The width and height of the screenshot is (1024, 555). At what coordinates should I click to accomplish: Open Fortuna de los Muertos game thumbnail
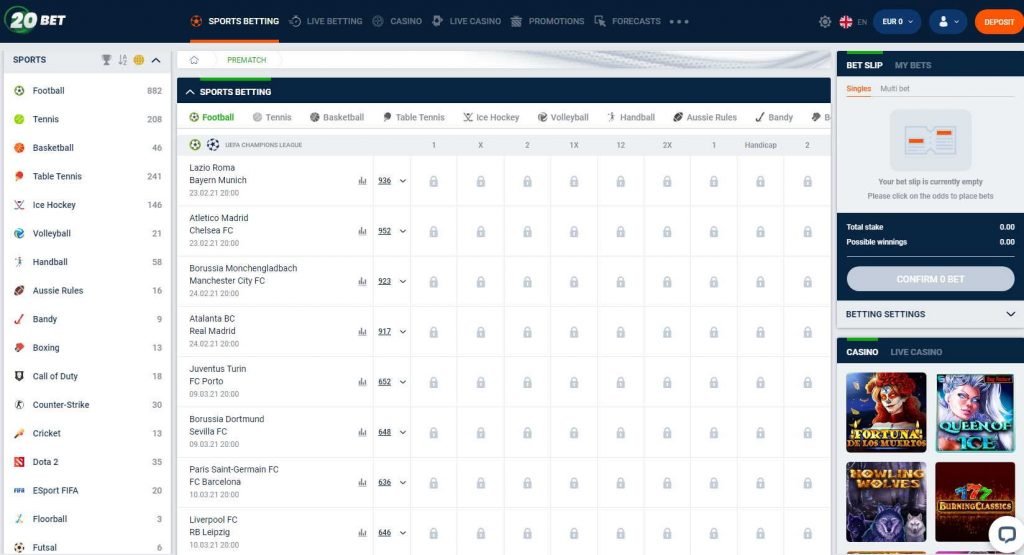(x=886, y=413)
